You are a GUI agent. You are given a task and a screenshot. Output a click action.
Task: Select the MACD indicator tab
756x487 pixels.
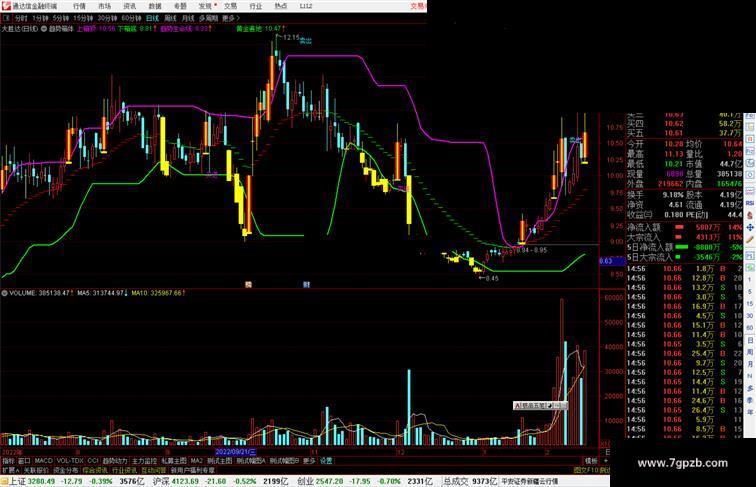43,461
